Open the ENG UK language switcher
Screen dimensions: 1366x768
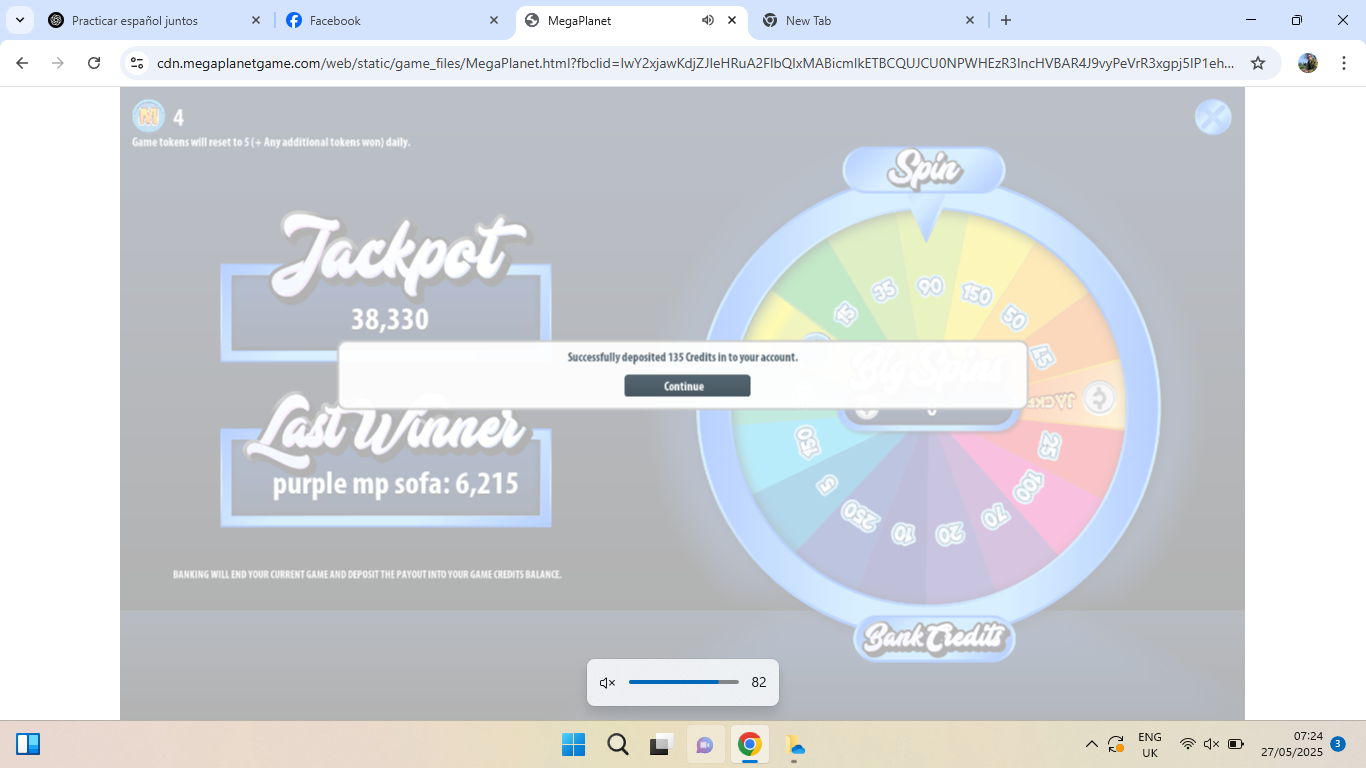click(x=1150, y=745)
